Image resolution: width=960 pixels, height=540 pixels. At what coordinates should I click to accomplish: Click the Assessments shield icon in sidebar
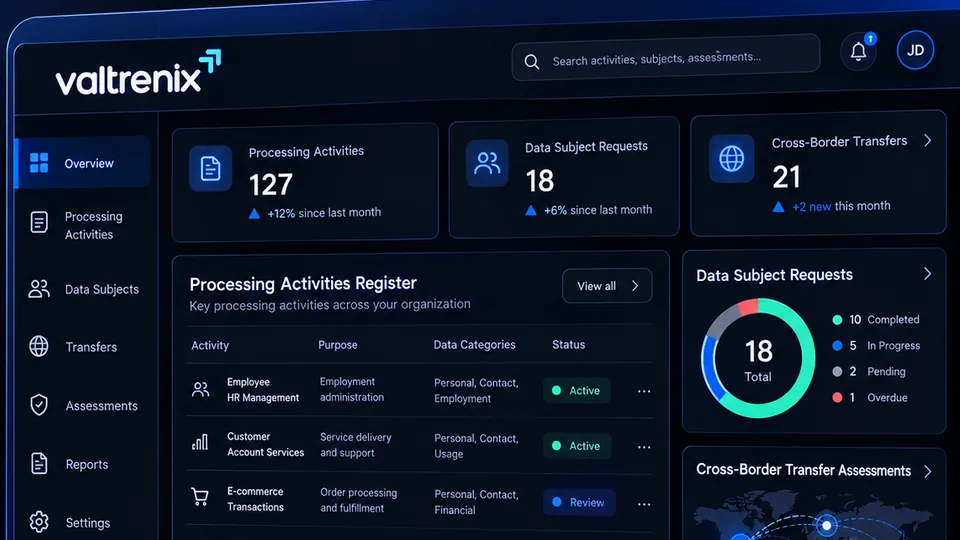(x=39, y=405)
